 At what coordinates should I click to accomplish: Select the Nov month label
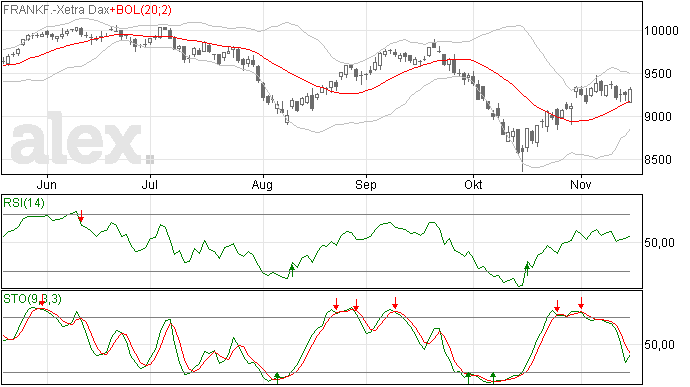coord(580,184)
